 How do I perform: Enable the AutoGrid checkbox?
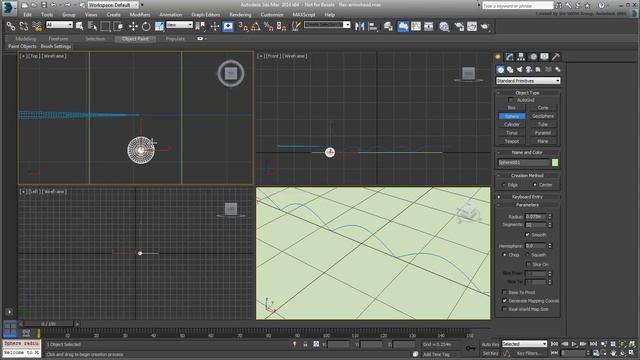[x=511, y=100]
